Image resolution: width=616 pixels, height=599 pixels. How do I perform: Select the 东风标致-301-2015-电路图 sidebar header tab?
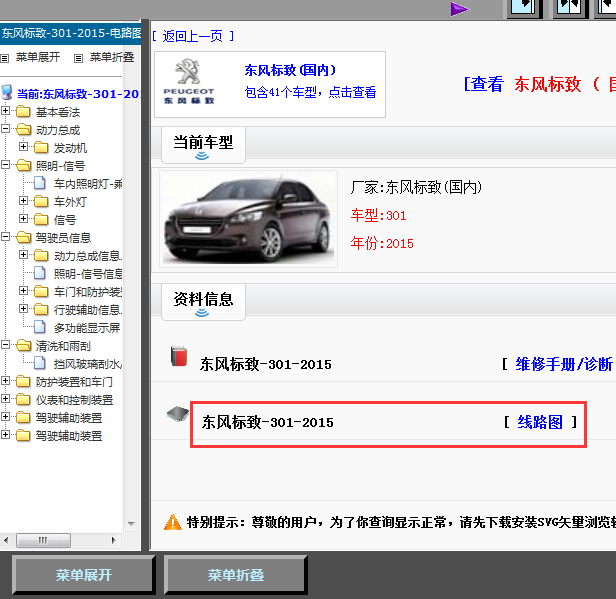coord(71,33)
